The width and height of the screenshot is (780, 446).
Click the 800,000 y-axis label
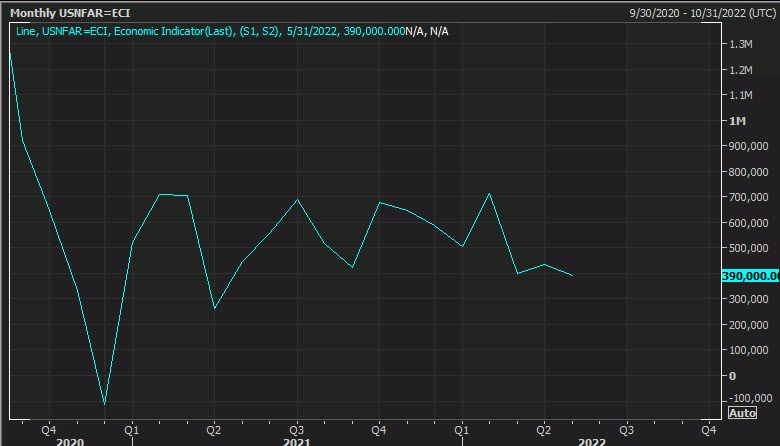click(x=748, y=172)
